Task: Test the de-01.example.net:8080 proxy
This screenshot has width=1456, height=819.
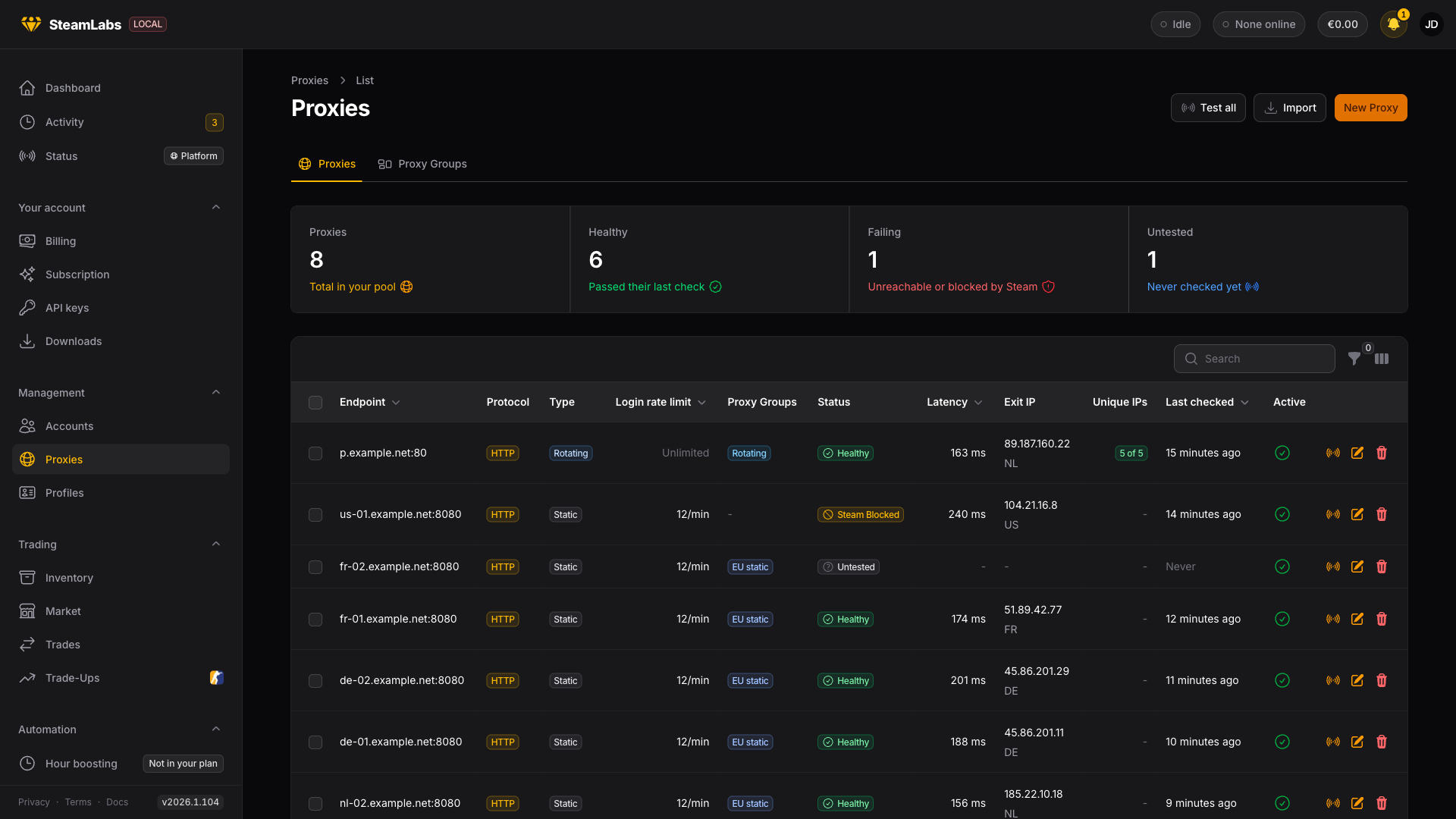Action: [x=1333, y=742]
